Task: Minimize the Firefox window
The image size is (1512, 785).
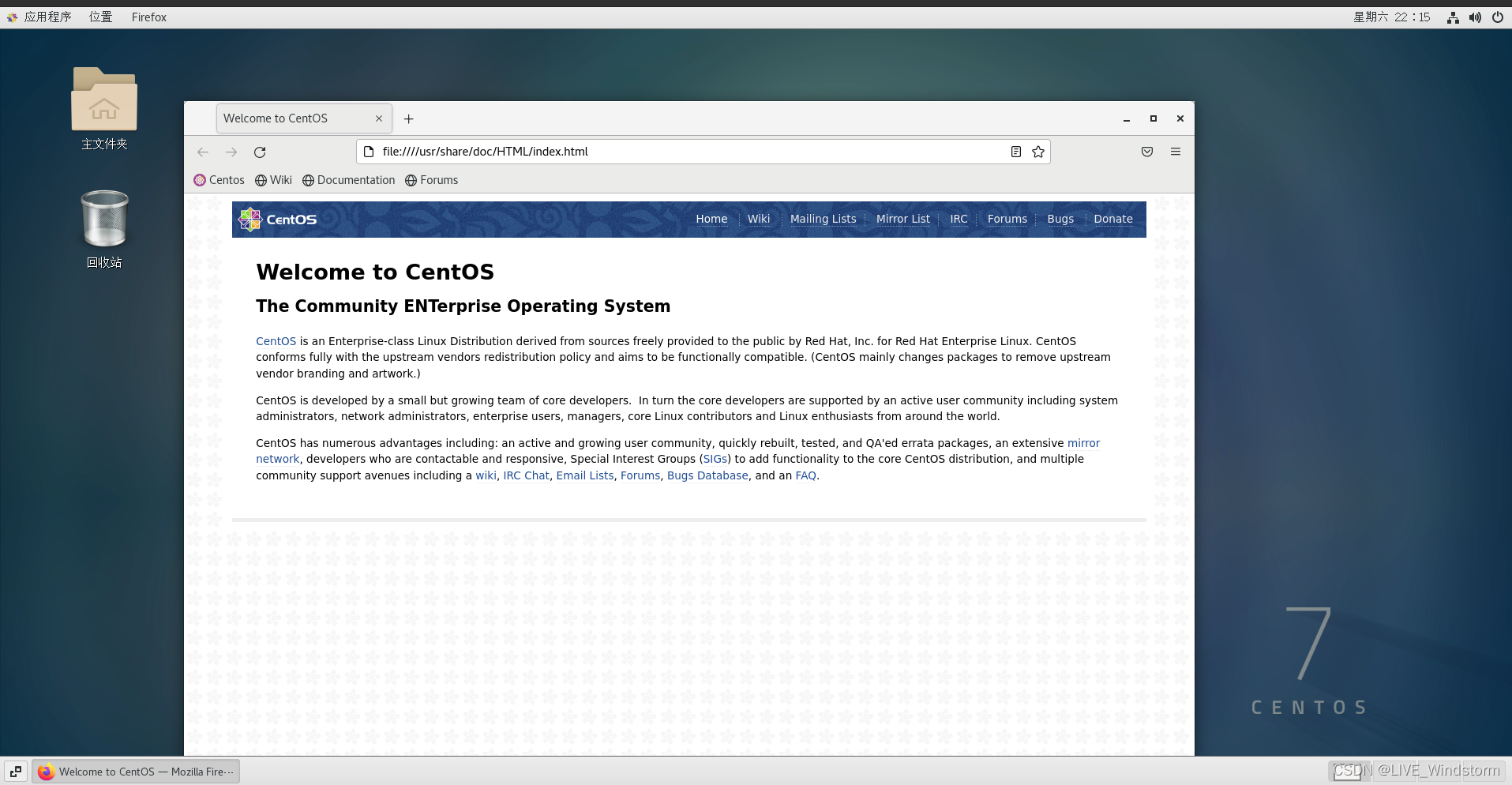Action: pos(1127,118)
